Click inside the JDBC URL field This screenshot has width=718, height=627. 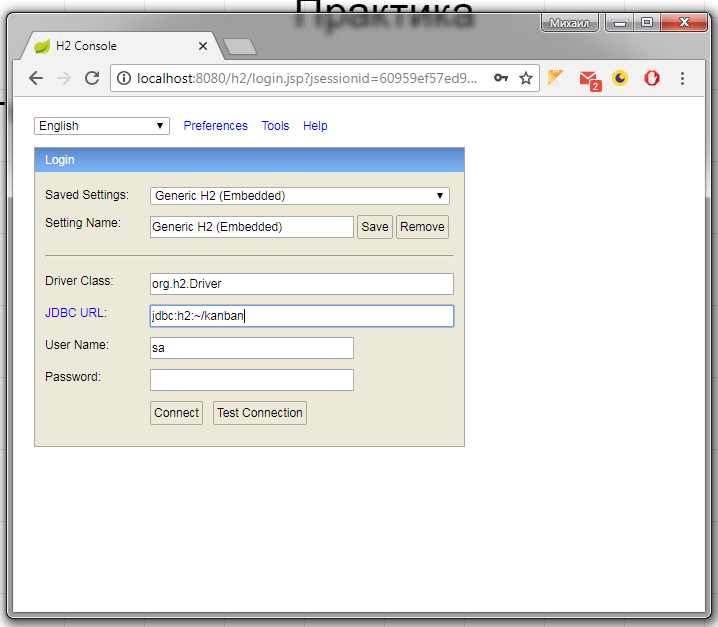click(302, 316)
